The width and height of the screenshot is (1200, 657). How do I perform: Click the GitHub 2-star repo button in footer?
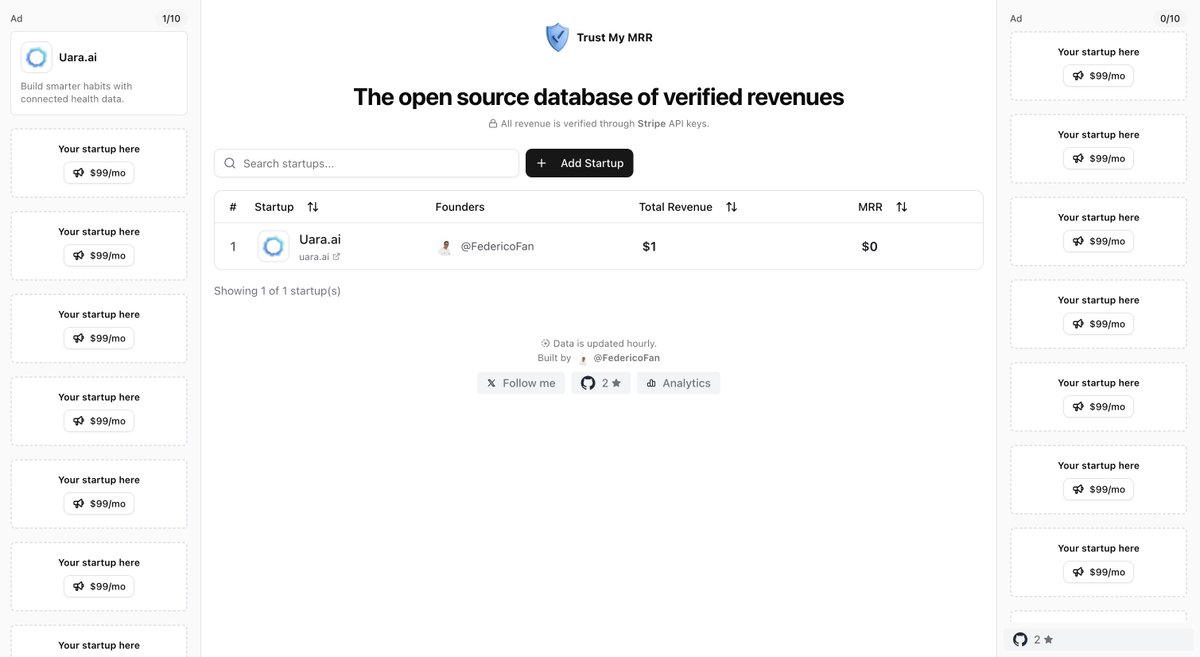pos(601,382)
